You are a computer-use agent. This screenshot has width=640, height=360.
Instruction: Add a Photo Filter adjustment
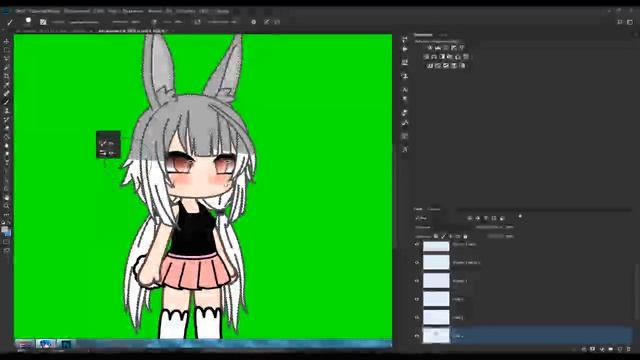coord(450,57)
